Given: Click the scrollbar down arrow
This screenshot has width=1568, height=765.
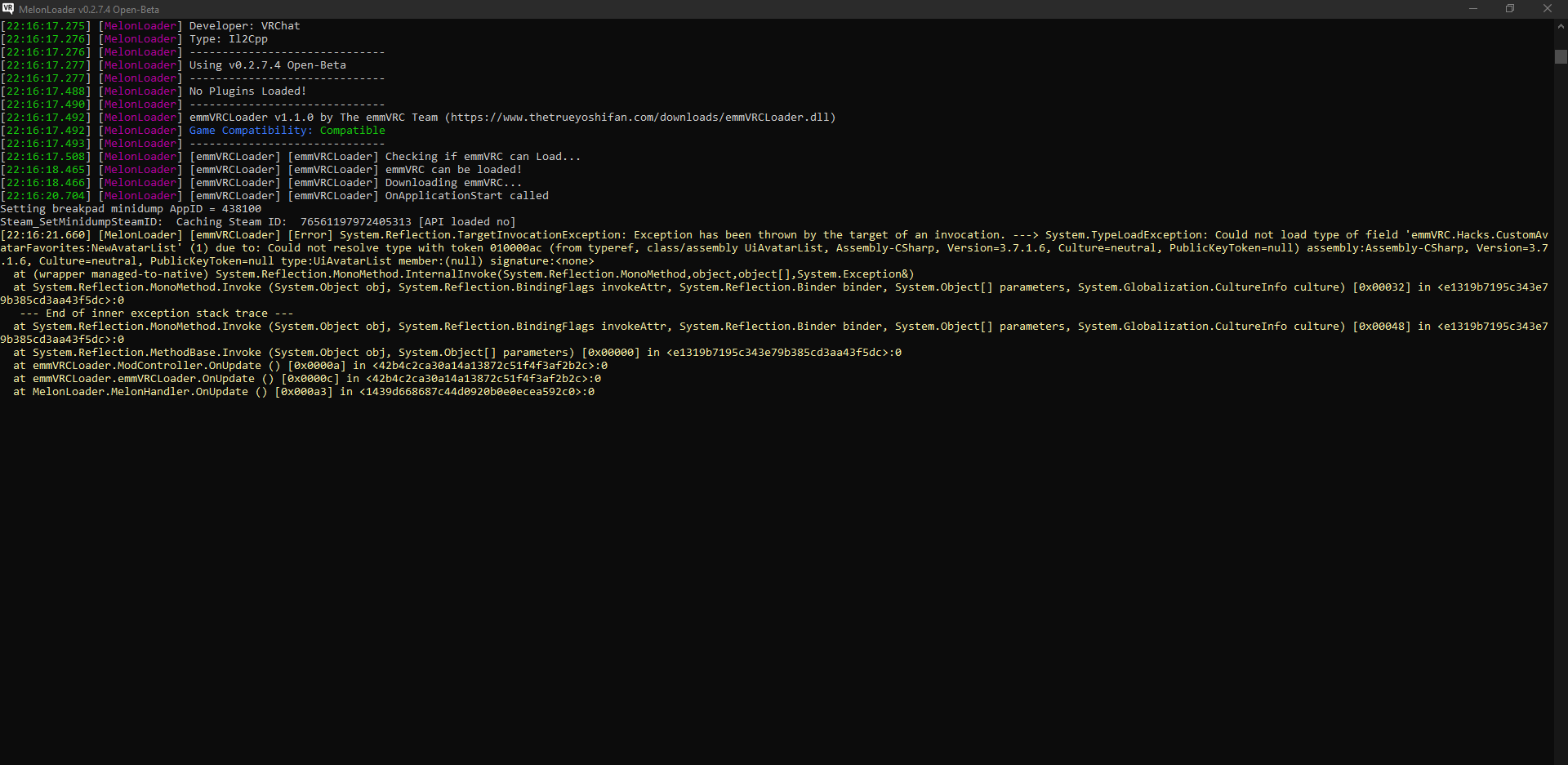Looking at the screenshot, I should (x=1561, y=756).
